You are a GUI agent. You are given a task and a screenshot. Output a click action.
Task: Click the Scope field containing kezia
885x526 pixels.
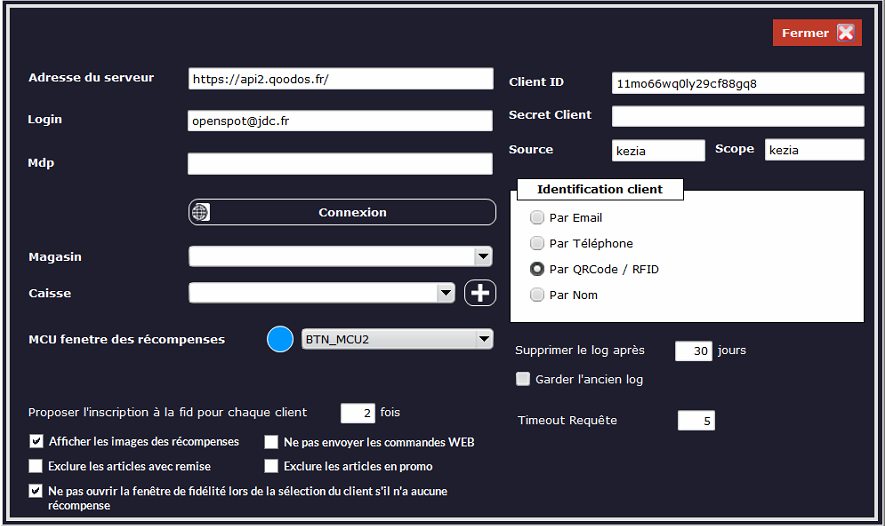point(814,150)
